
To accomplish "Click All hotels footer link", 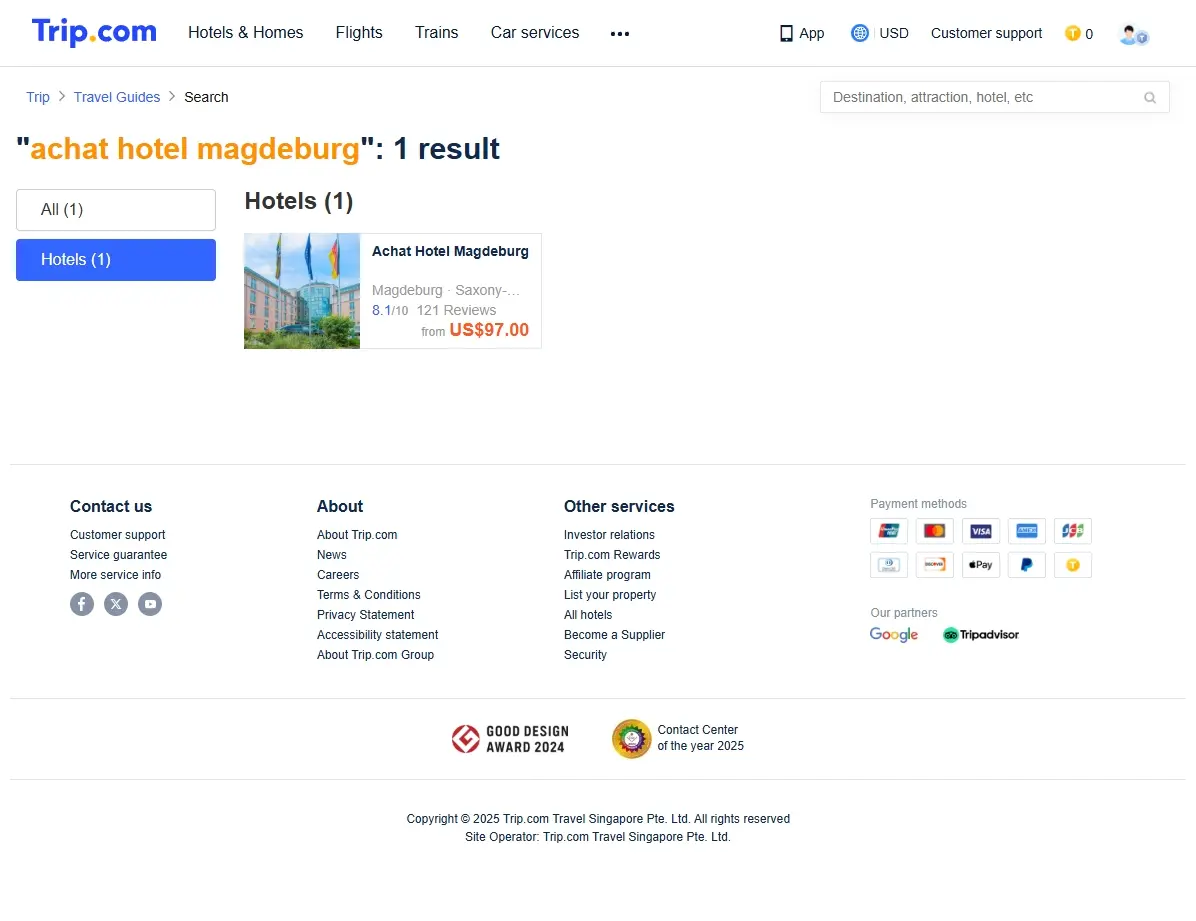I will pyautogui.click(x=588, y=615).
